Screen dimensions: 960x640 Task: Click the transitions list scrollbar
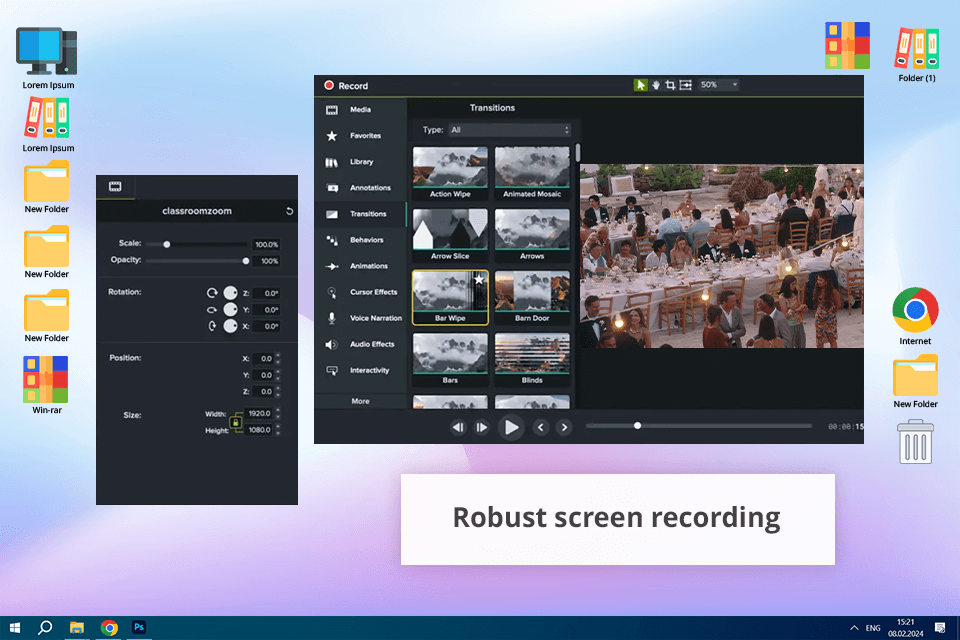577,153
